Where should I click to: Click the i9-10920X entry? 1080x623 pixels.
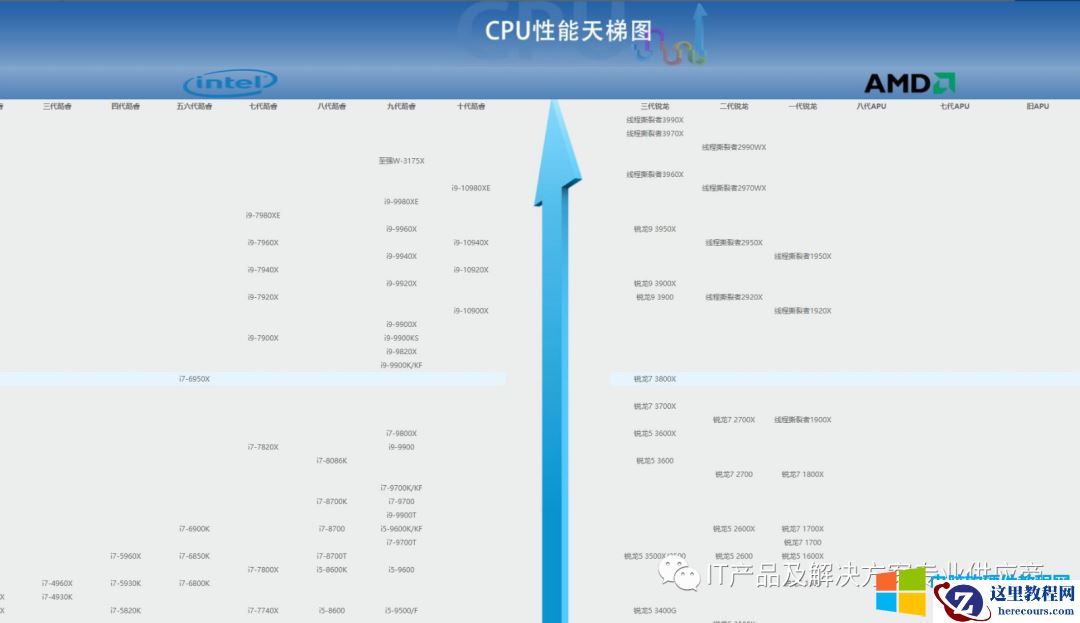(471, 270)
